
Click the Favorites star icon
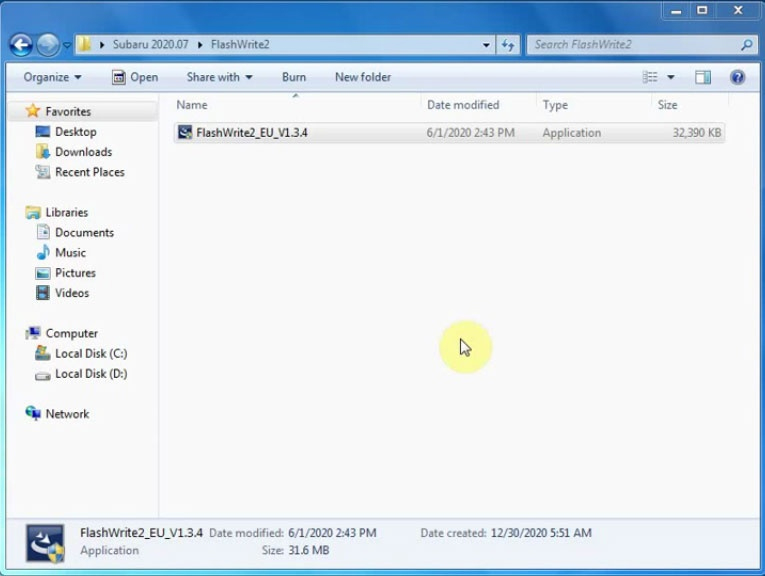(33, 111)
